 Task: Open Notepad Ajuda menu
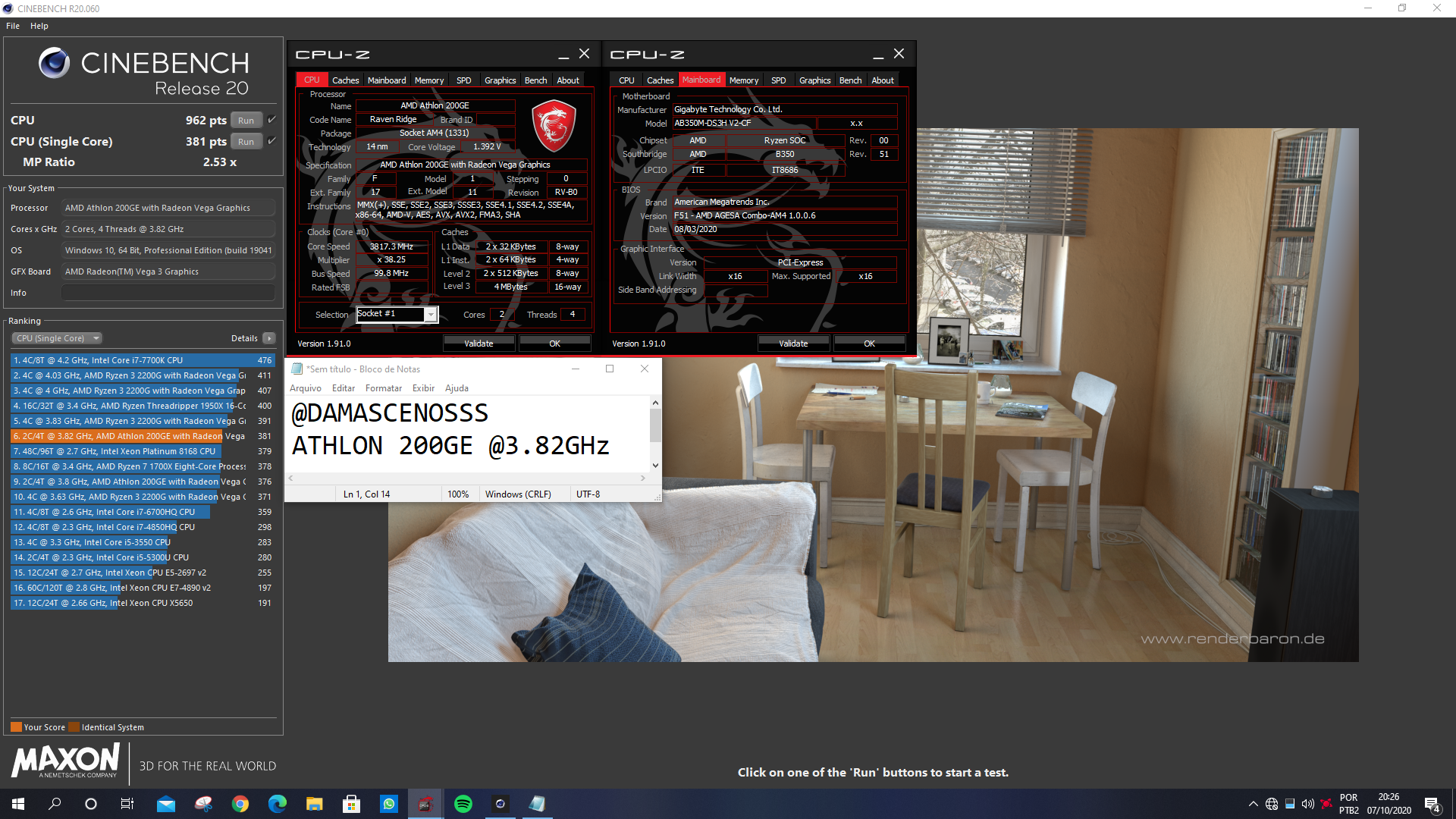[457, 388]
